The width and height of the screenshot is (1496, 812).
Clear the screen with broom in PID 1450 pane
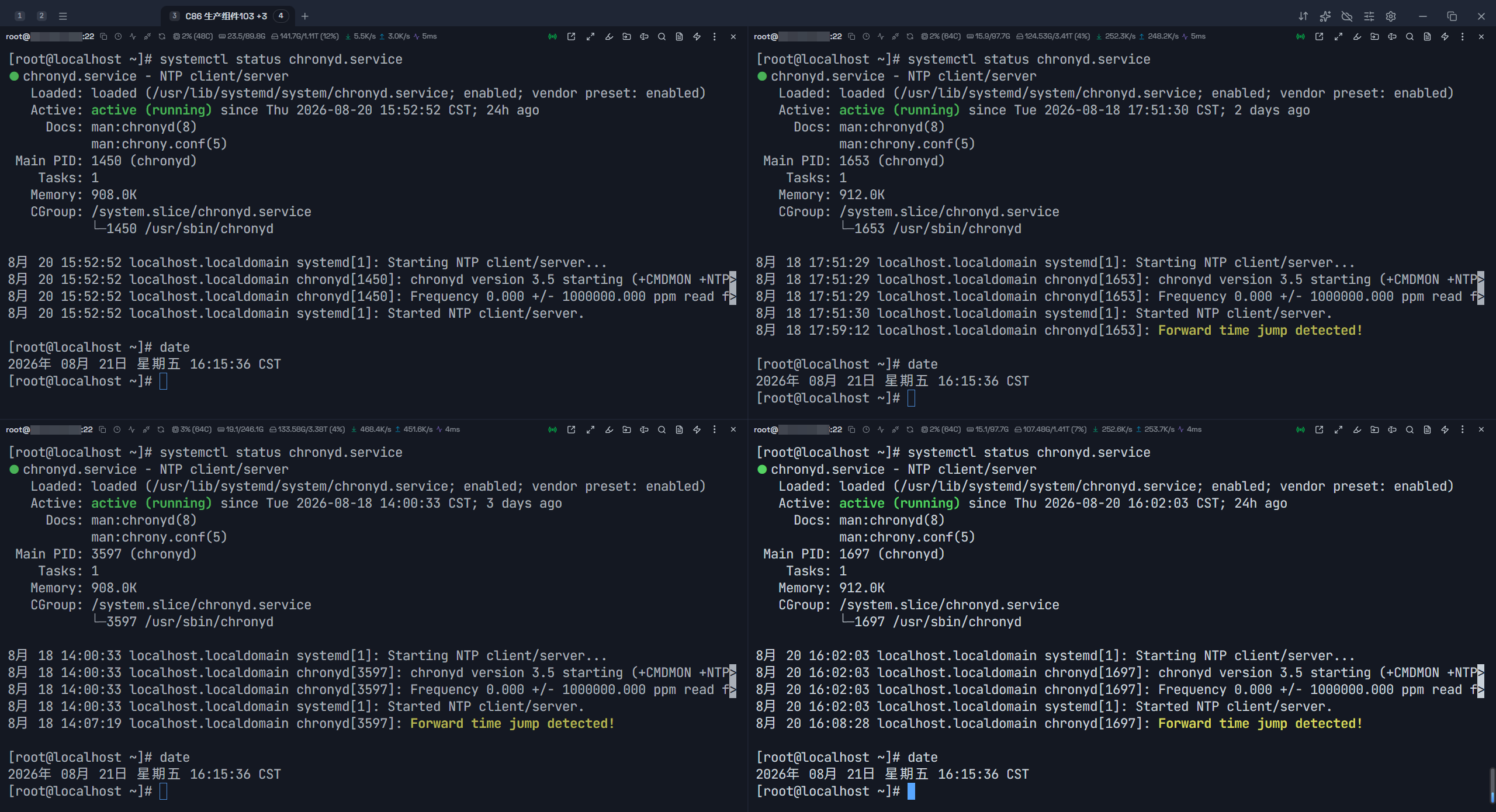click(x=609, y=36)
